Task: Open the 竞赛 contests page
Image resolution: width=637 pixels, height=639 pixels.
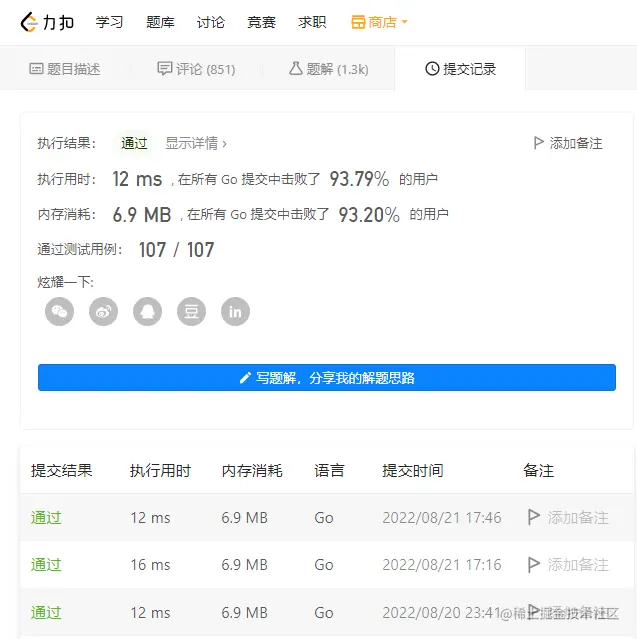Action: (261, 22)
